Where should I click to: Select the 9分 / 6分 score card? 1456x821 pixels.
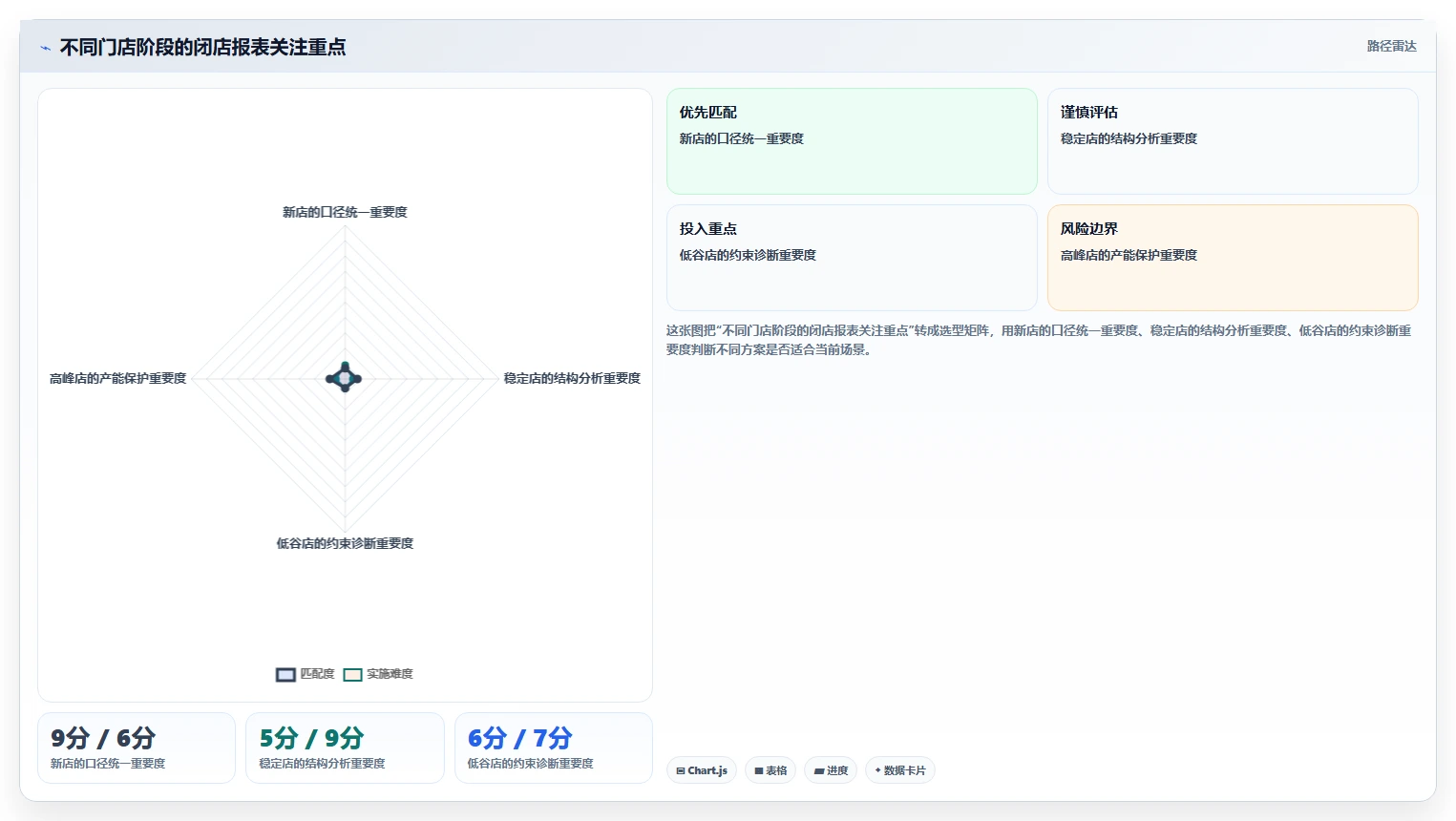click(137, 748)
